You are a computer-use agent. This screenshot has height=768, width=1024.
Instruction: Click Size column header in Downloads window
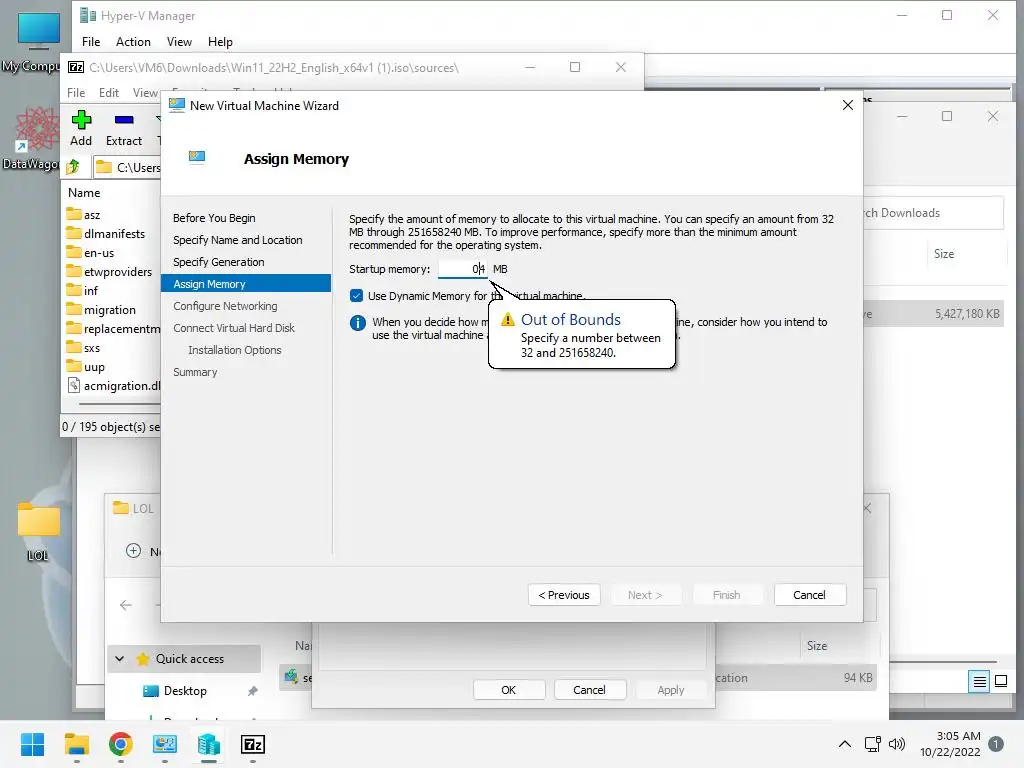point(944,254)
